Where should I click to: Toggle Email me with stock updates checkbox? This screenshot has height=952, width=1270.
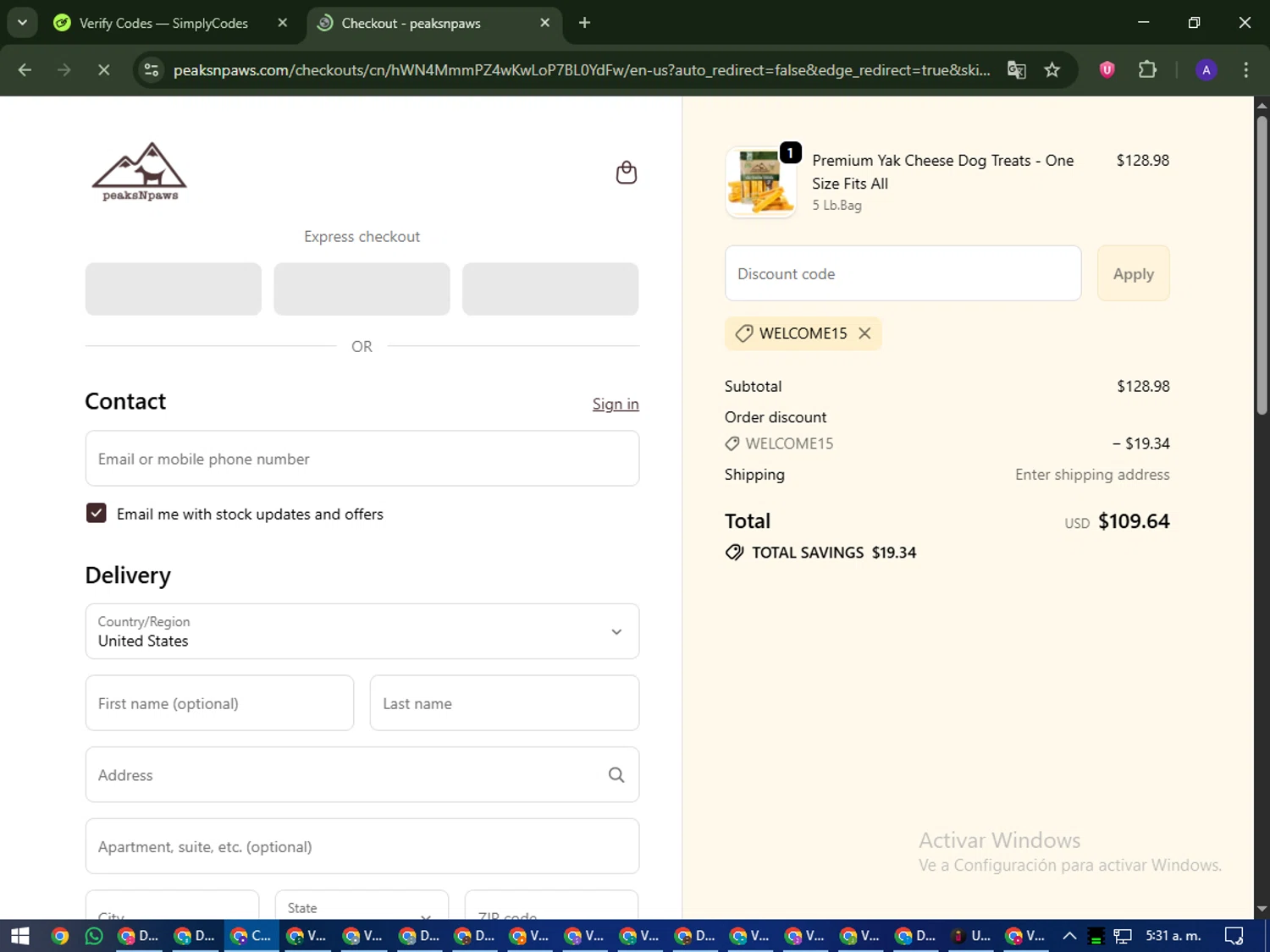[96, 514]
